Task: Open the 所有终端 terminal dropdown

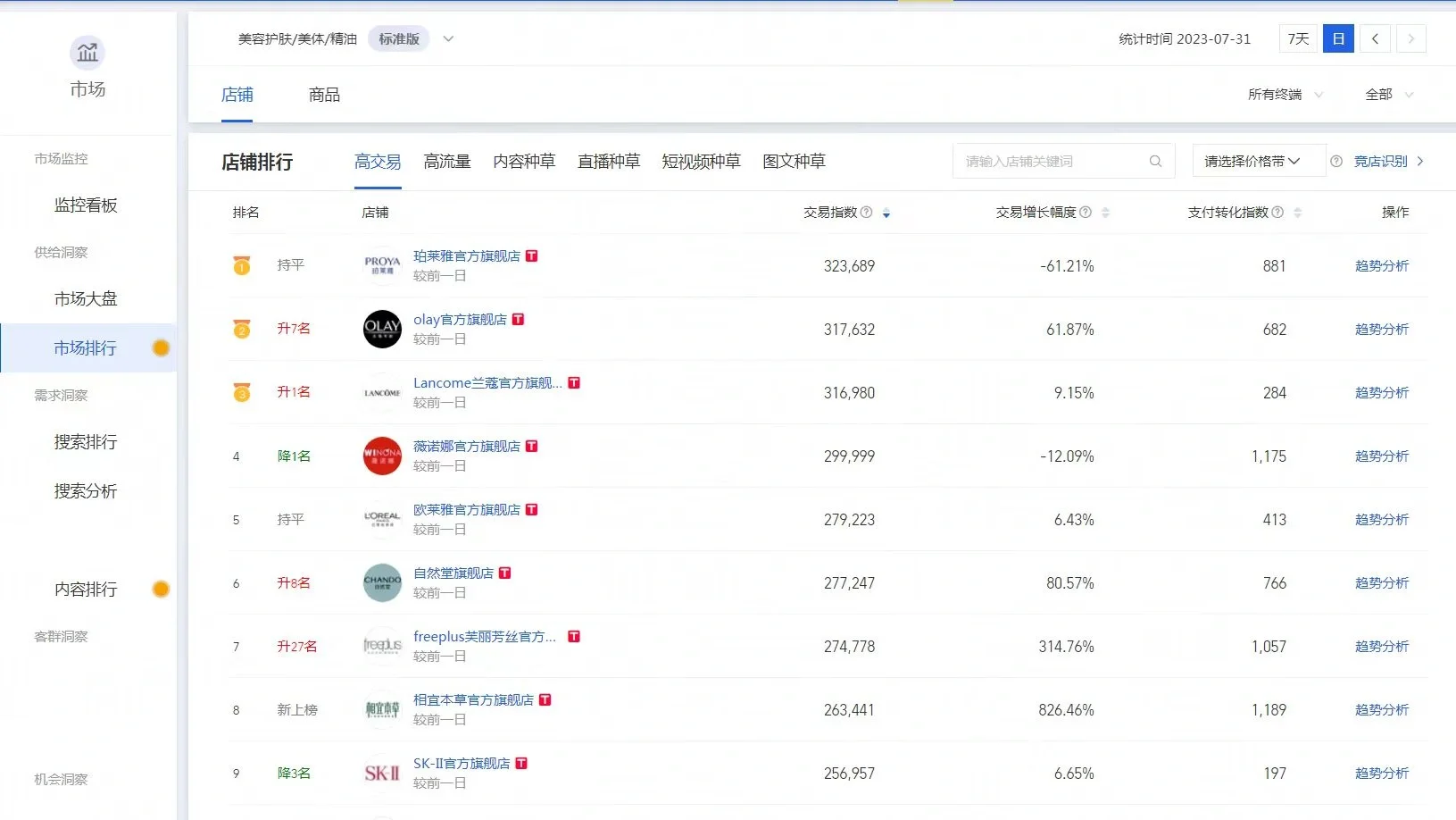Action: tap(1284, 94)
